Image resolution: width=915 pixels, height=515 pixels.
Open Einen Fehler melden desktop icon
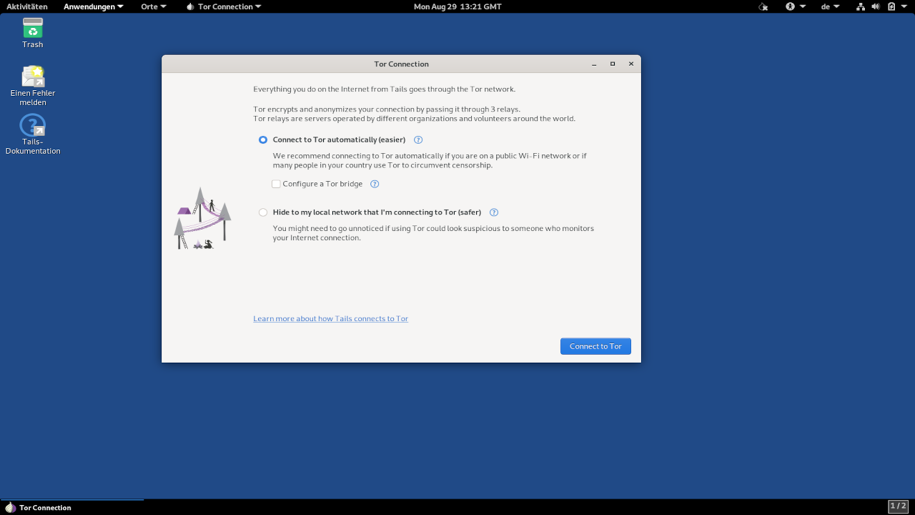[33, 85]
